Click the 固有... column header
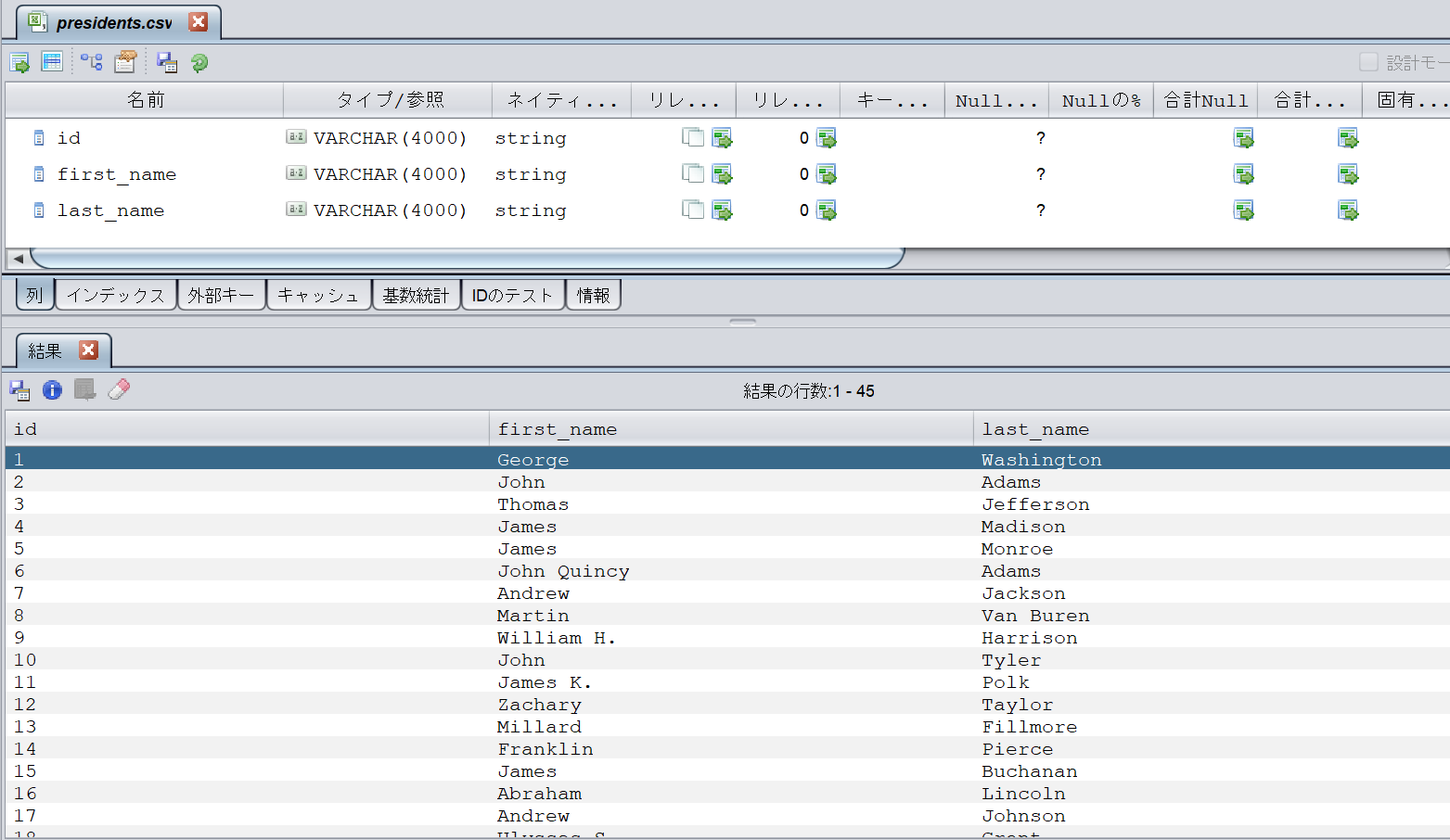Screen dimensions: 1450x840 [1405, 99]
